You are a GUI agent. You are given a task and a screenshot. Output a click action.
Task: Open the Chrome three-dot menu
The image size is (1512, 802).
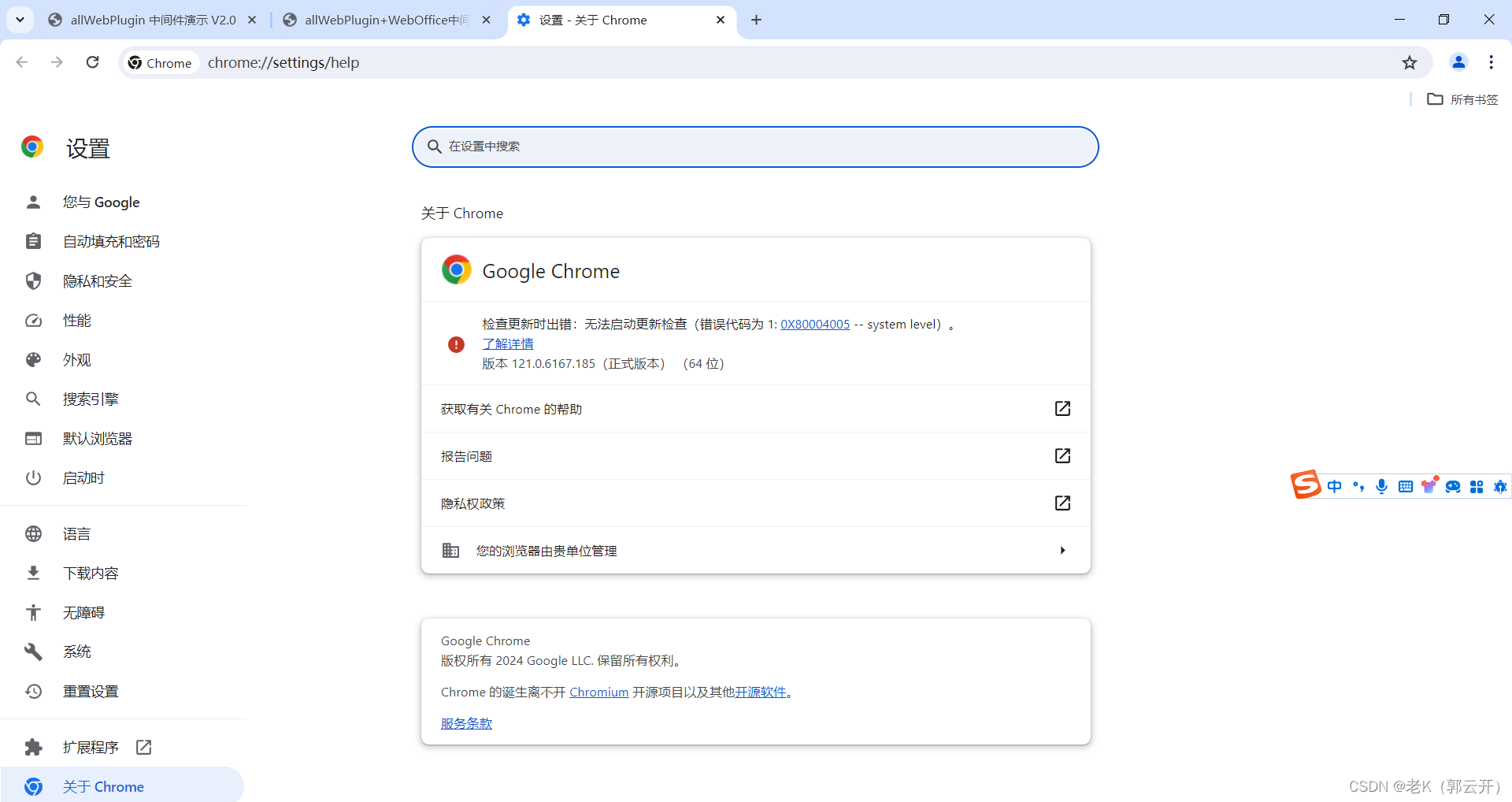click(x=1492, y=62)
